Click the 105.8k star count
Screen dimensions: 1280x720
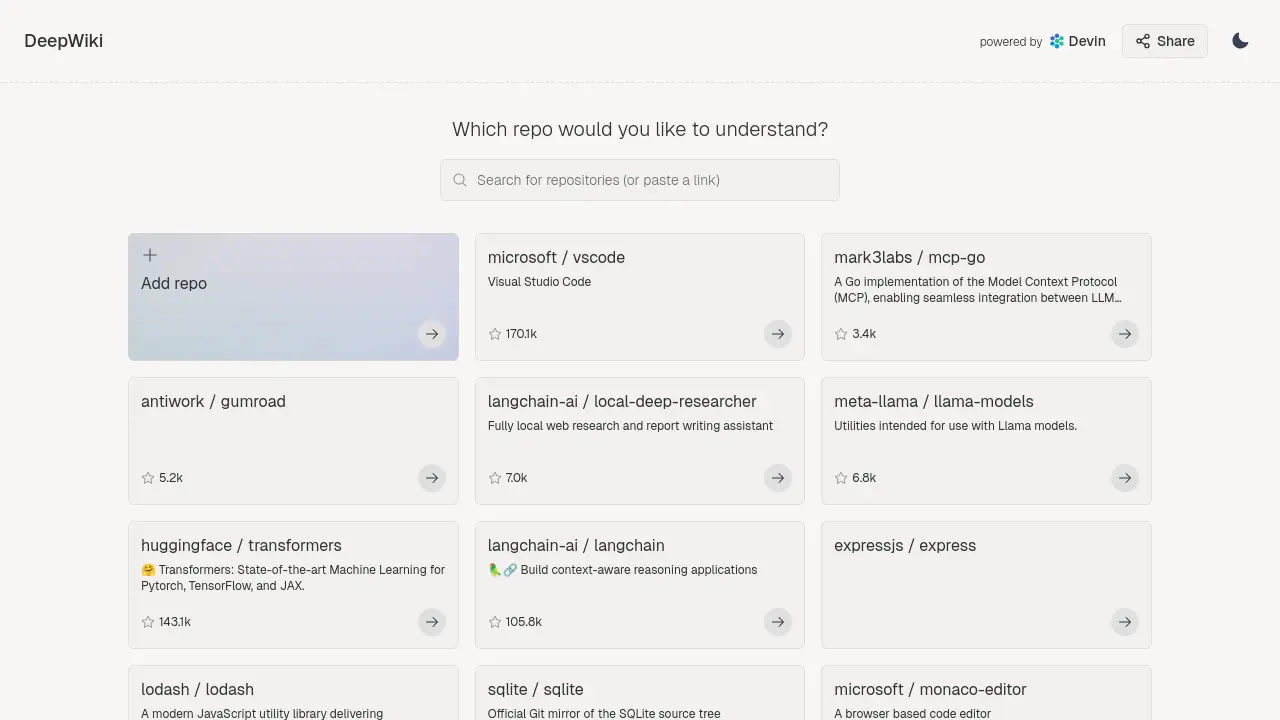click(x=524, y=622)
